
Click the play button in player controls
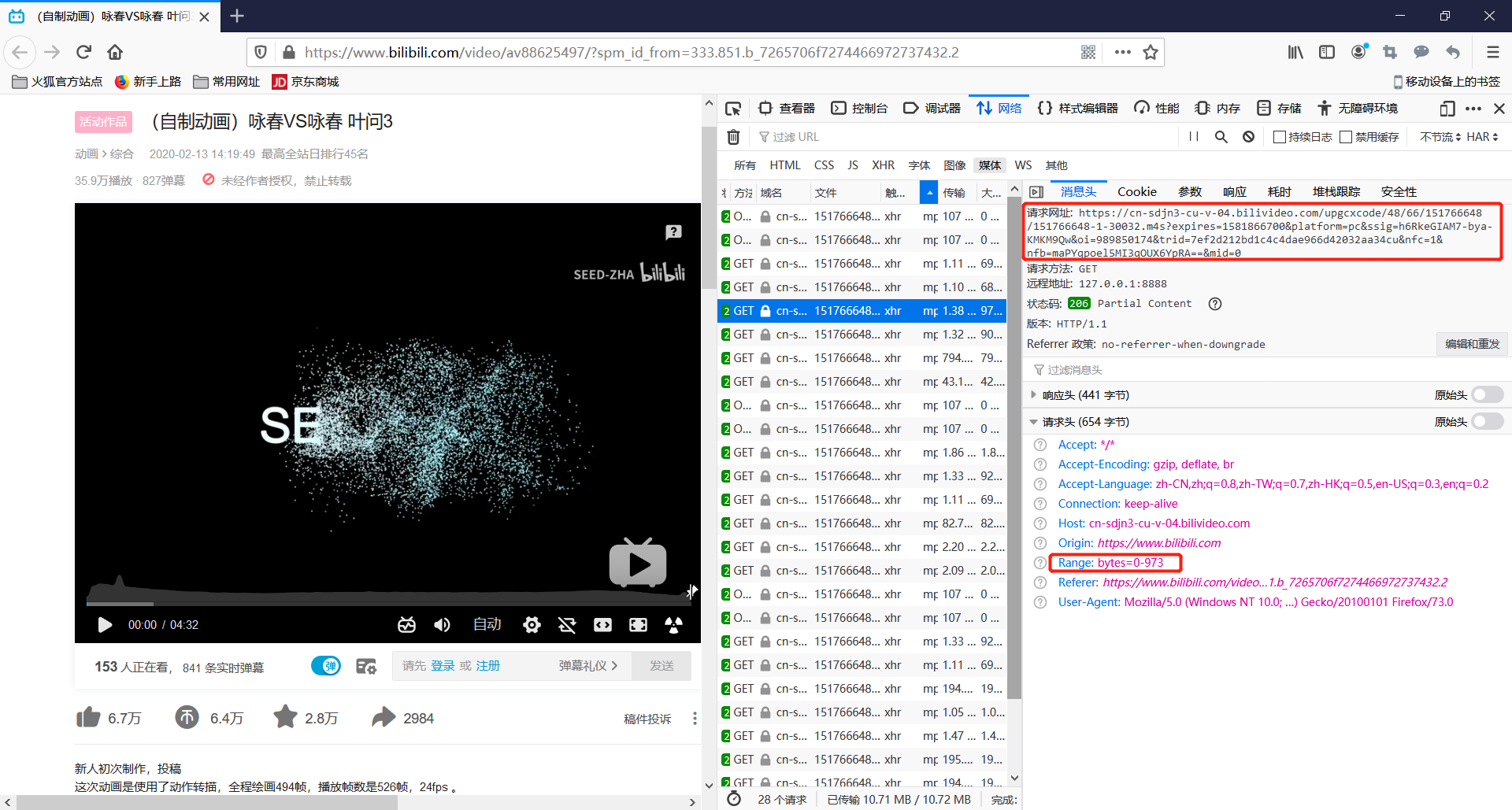[105, 625]
